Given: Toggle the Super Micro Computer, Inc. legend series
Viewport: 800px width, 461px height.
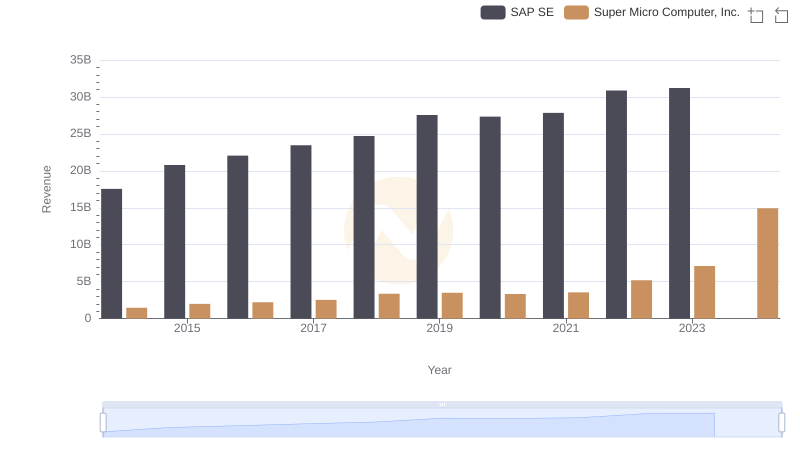Looking at the screenshot, I should [x=652, y=12].
